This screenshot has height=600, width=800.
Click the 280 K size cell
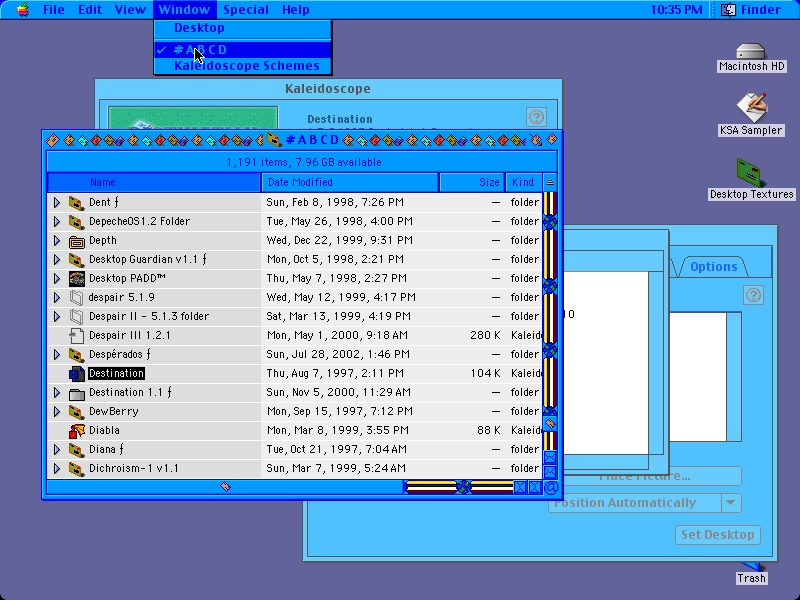(485, 336)
